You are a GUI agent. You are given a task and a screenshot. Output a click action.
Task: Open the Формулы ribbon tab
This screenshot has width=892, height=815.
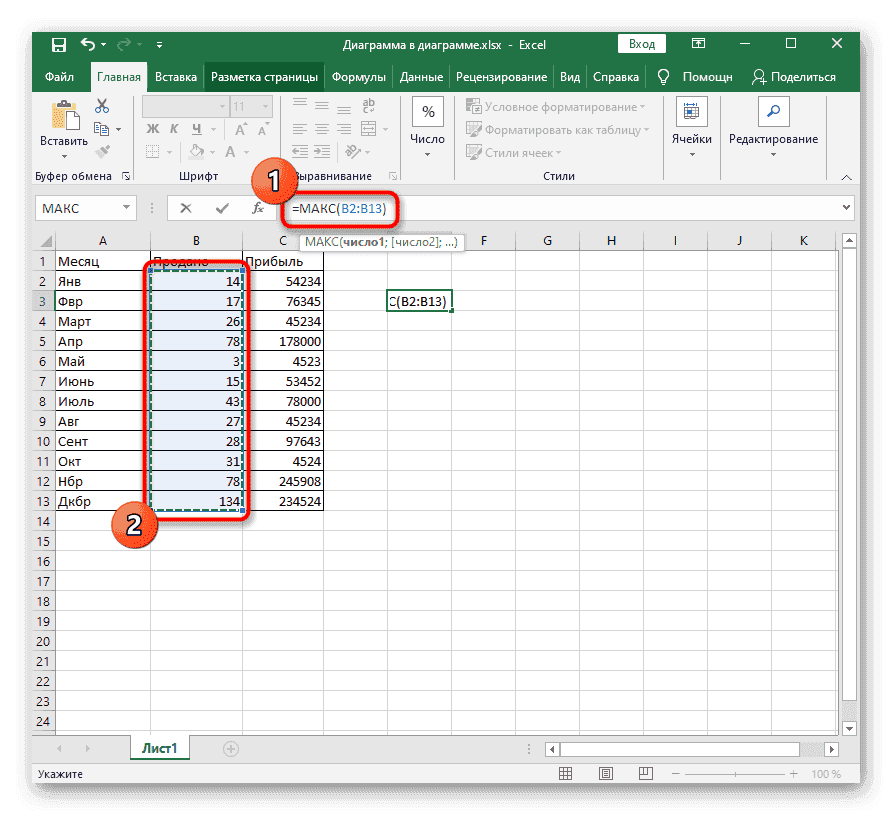click(358, 77)
